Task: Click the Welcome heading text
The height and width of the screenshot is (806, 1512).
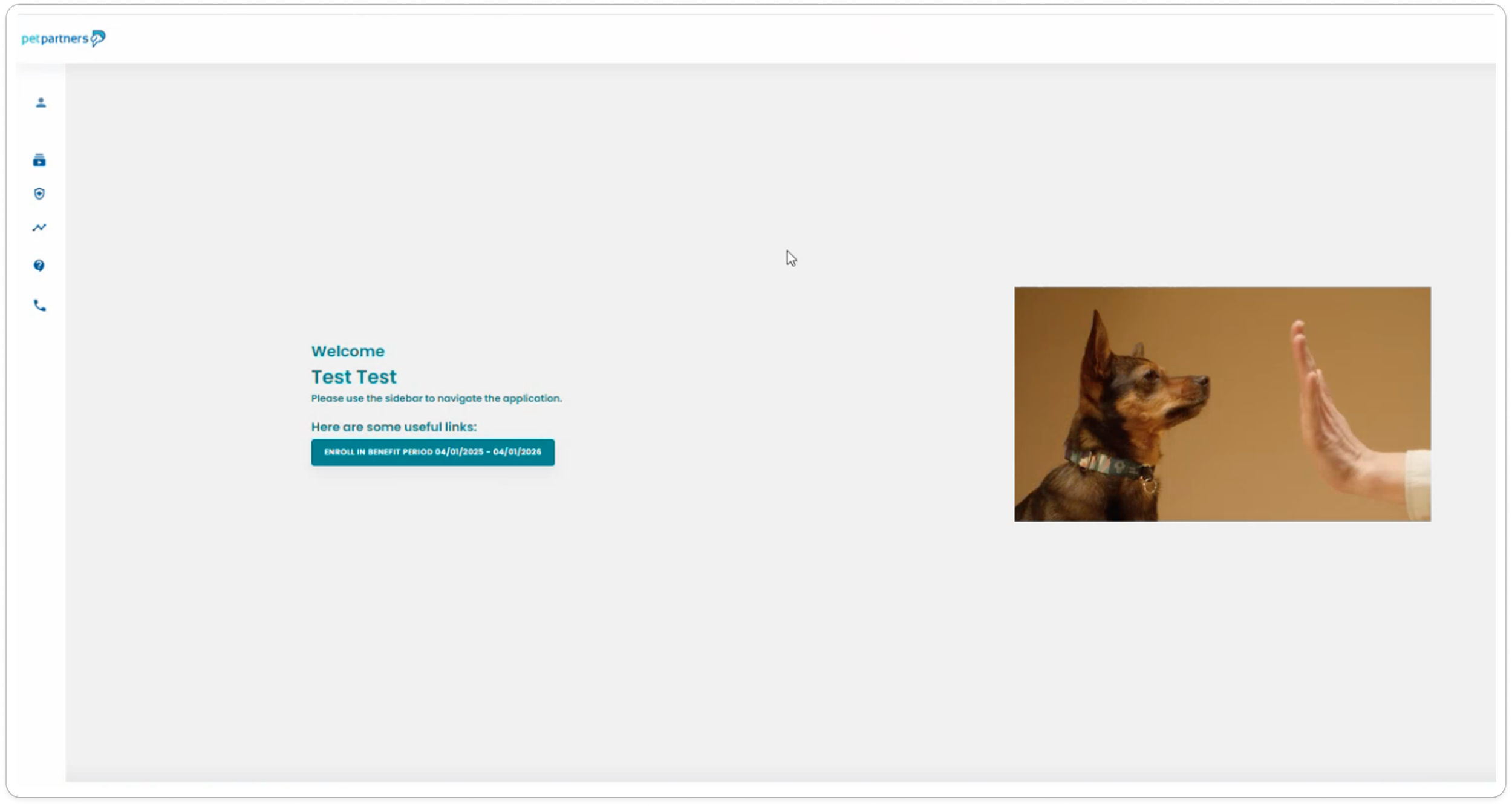Action: point(348,351)
